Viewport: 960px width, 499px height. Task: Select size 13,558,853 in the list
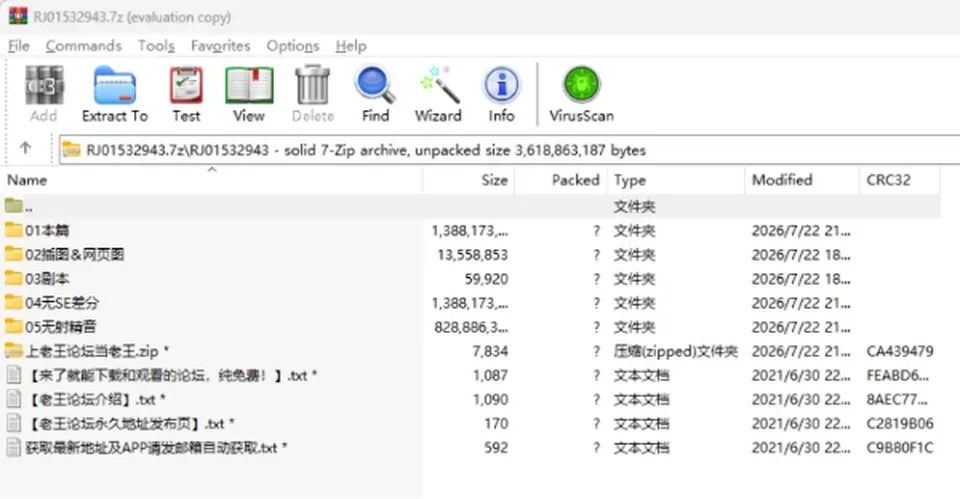[x=472, y=254]
